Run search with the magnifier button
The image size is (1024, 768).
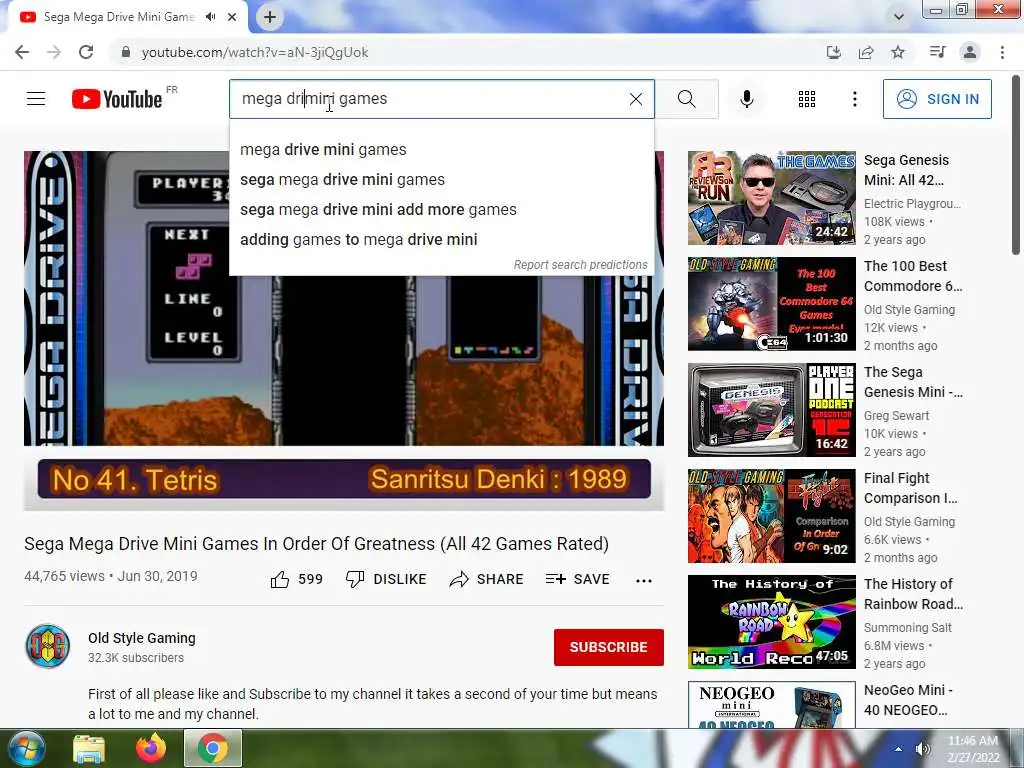[686, 99]
